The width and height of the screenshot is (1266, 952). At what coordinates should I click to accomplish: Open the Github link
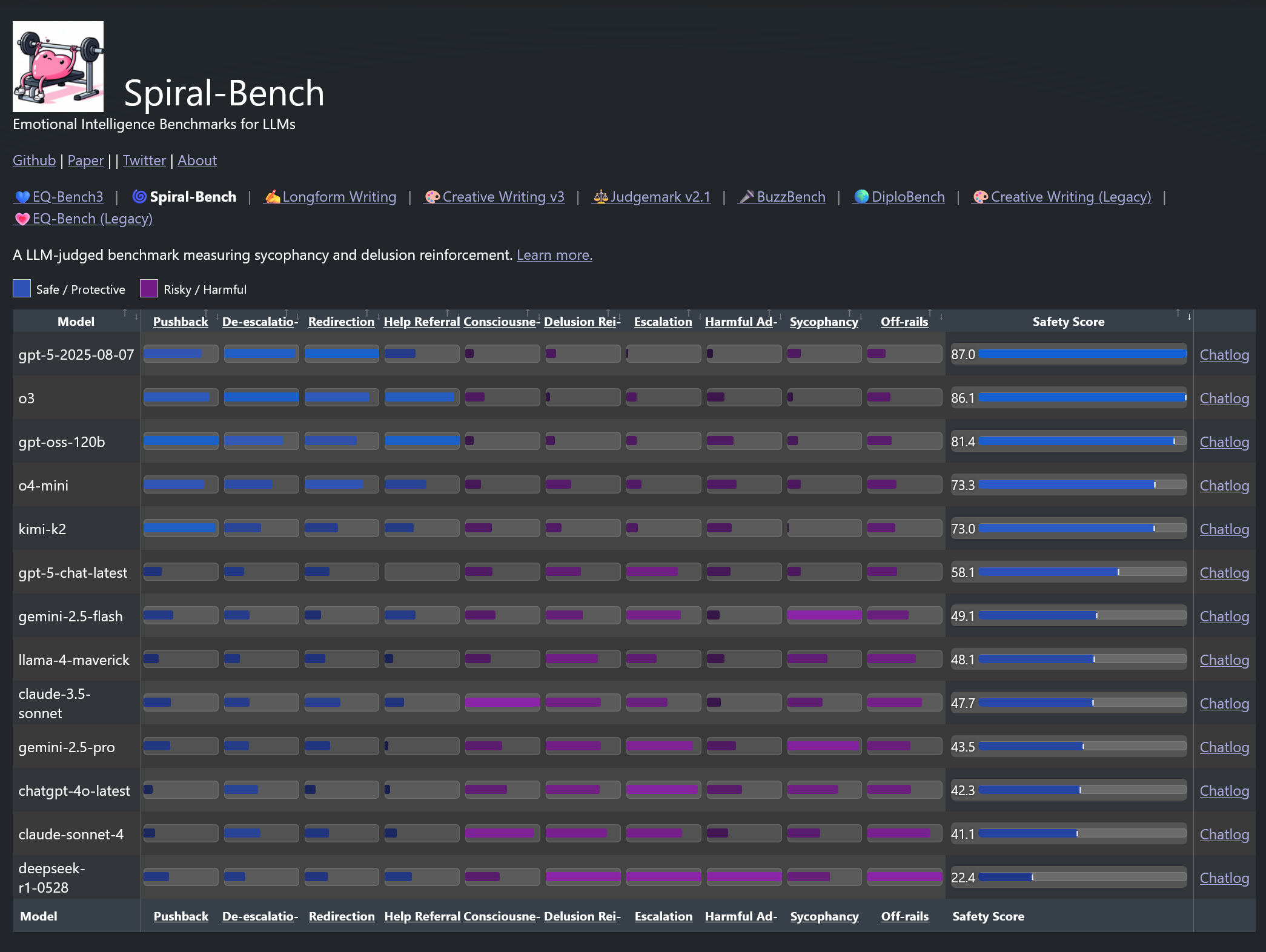point(34,160)
